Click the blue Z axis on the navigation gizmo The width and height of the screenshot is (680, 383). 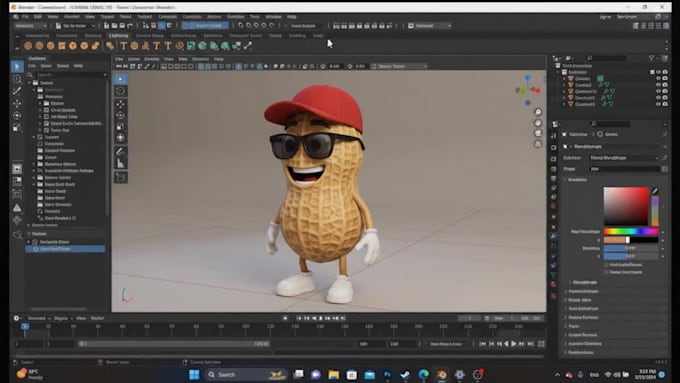pos(527,78)
